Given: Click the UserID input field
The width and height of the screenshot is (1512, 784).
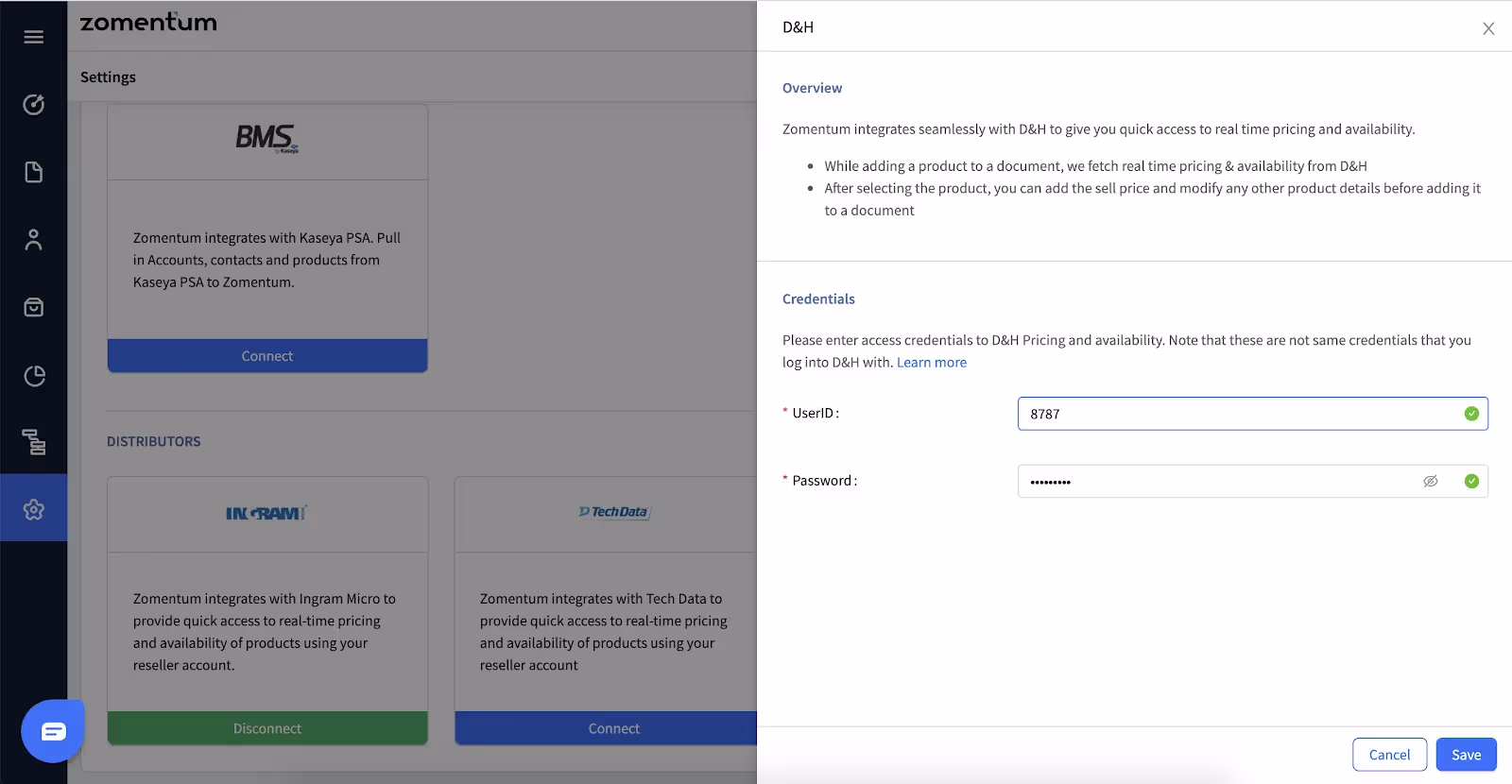Looking at the screenshot, I should point(1252,414).
